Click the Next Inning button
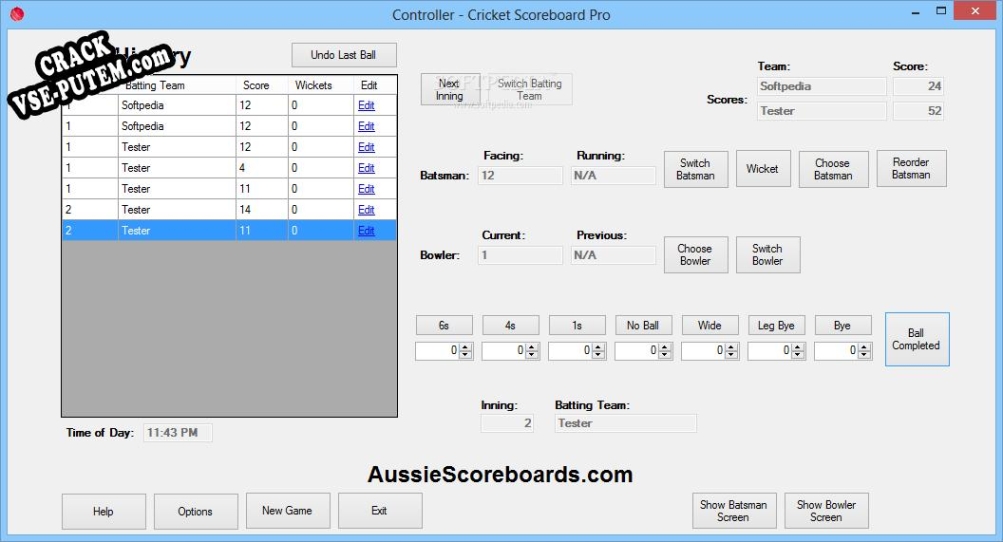This screenshot has width=1003, height=542. [x=450, y=89]
